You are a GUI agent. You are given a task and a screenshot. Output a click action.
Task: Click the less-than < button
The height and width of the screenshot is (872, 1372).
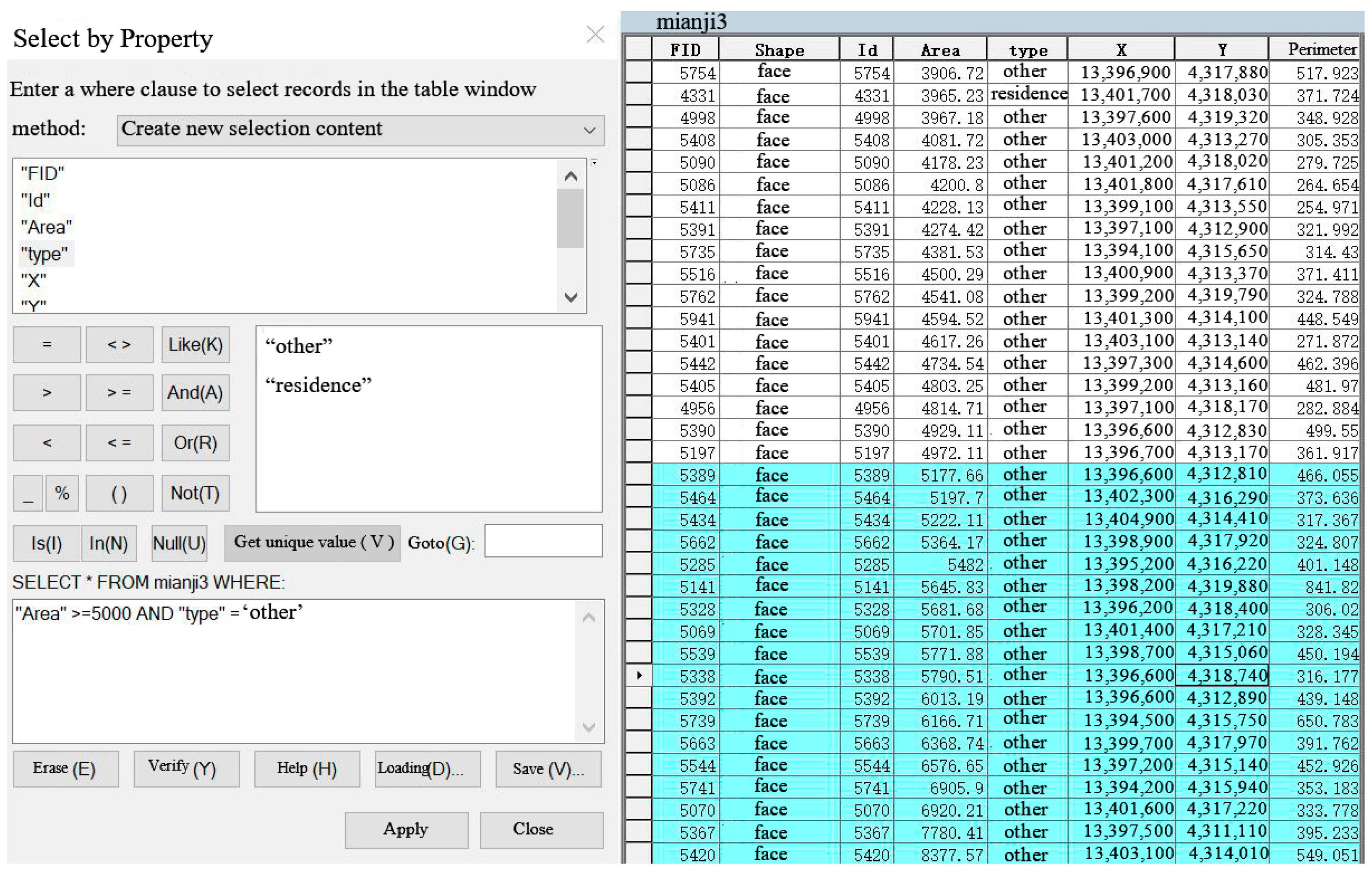click(x=47, y=443)
